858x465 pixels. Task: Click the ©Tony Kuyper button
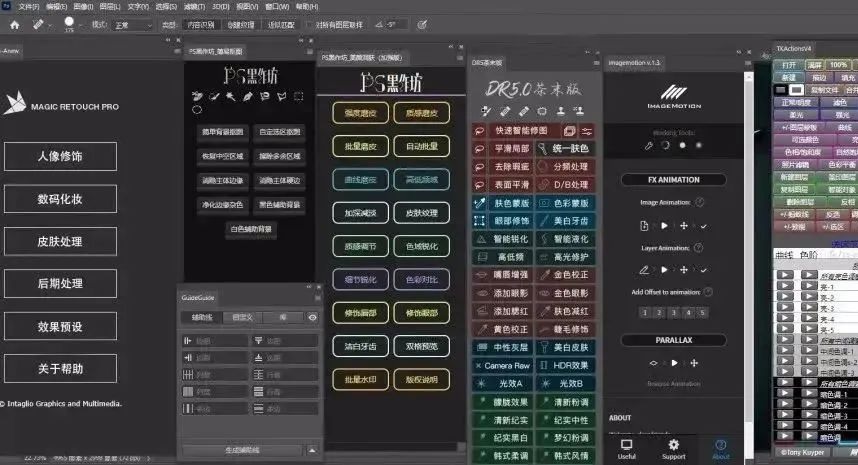(x=802, y=452)
